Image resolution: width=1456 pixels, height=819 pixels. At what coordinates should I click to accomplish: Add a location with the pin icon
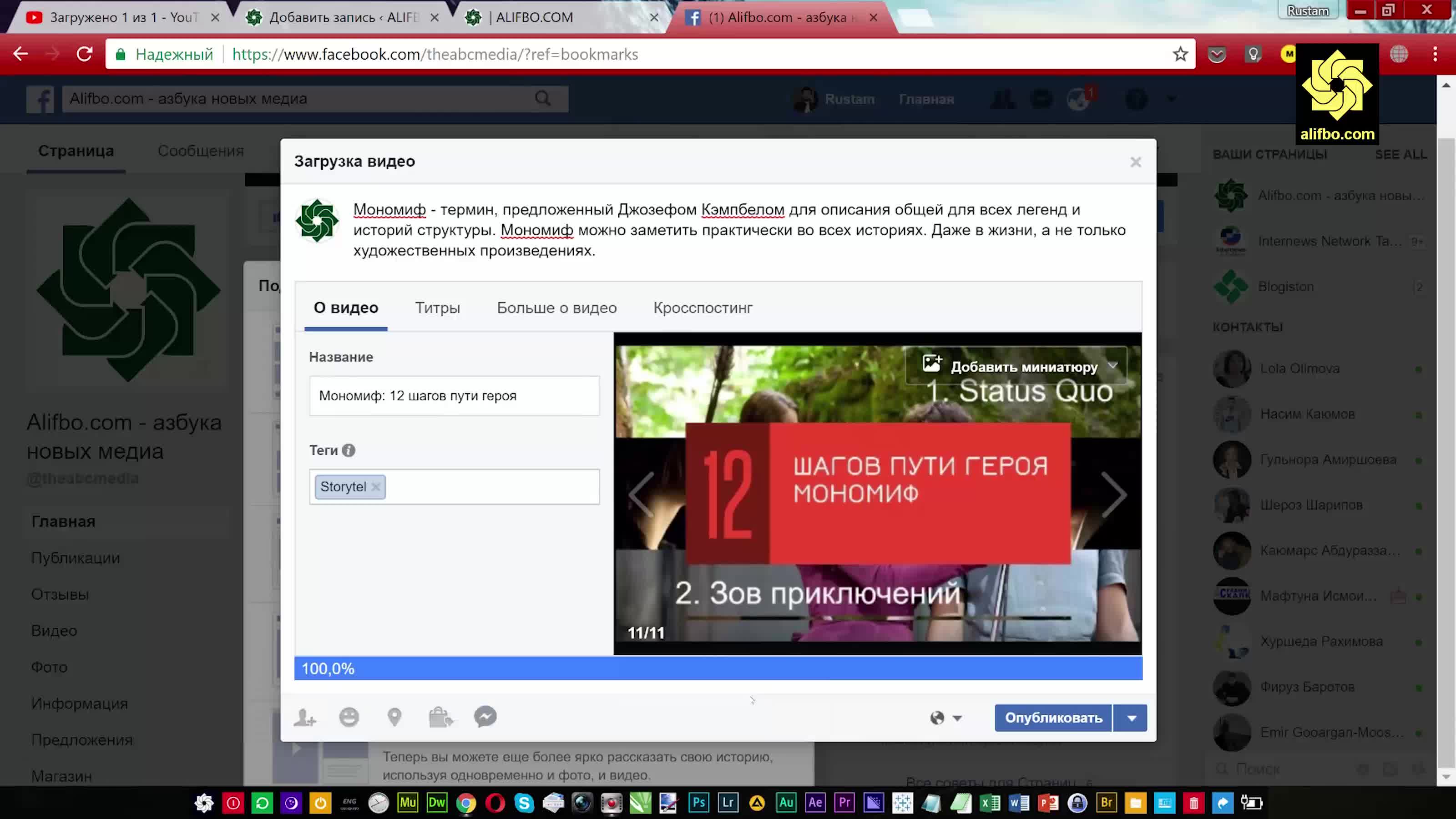tap(394, 717)
